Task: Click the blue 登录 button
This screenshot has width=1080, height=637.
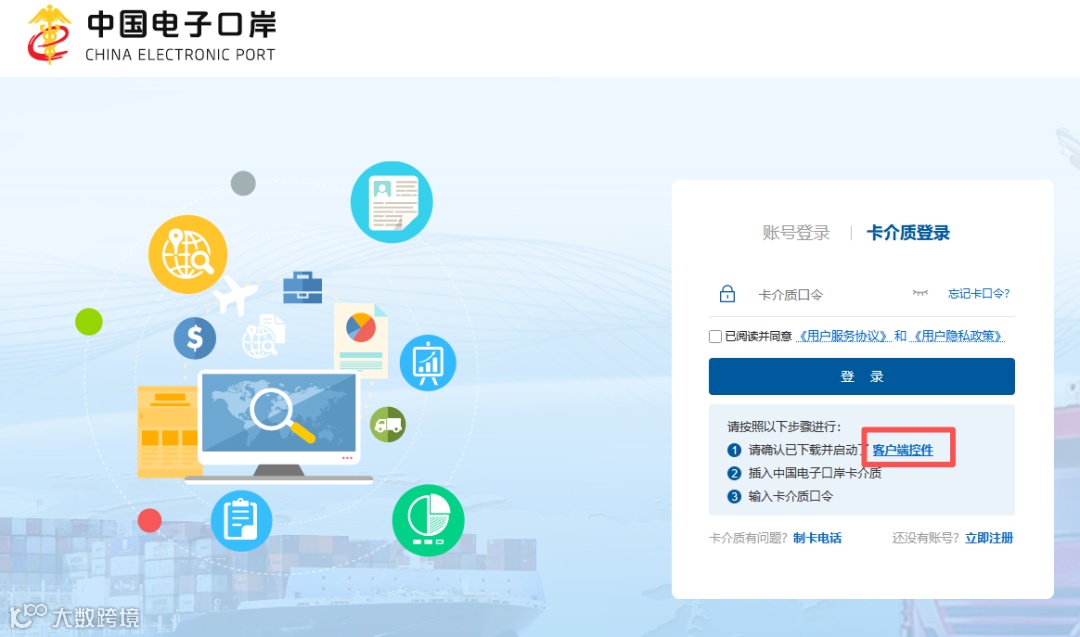Action: coord(862,376)
